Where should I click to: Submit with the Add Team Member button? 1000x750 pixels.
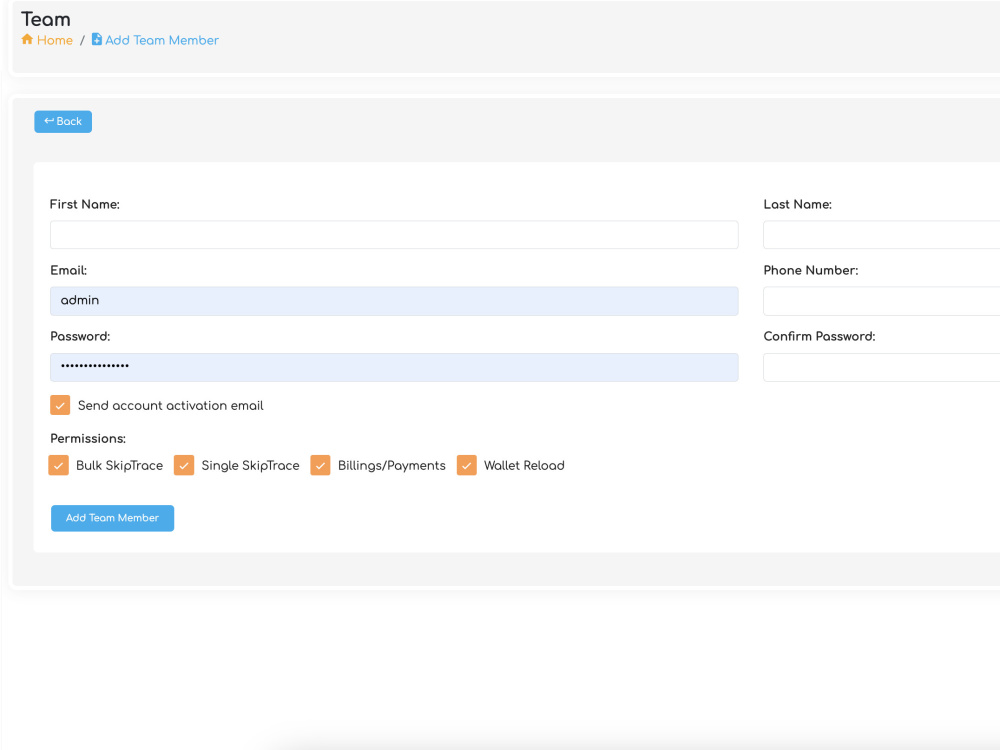[112, 518]
